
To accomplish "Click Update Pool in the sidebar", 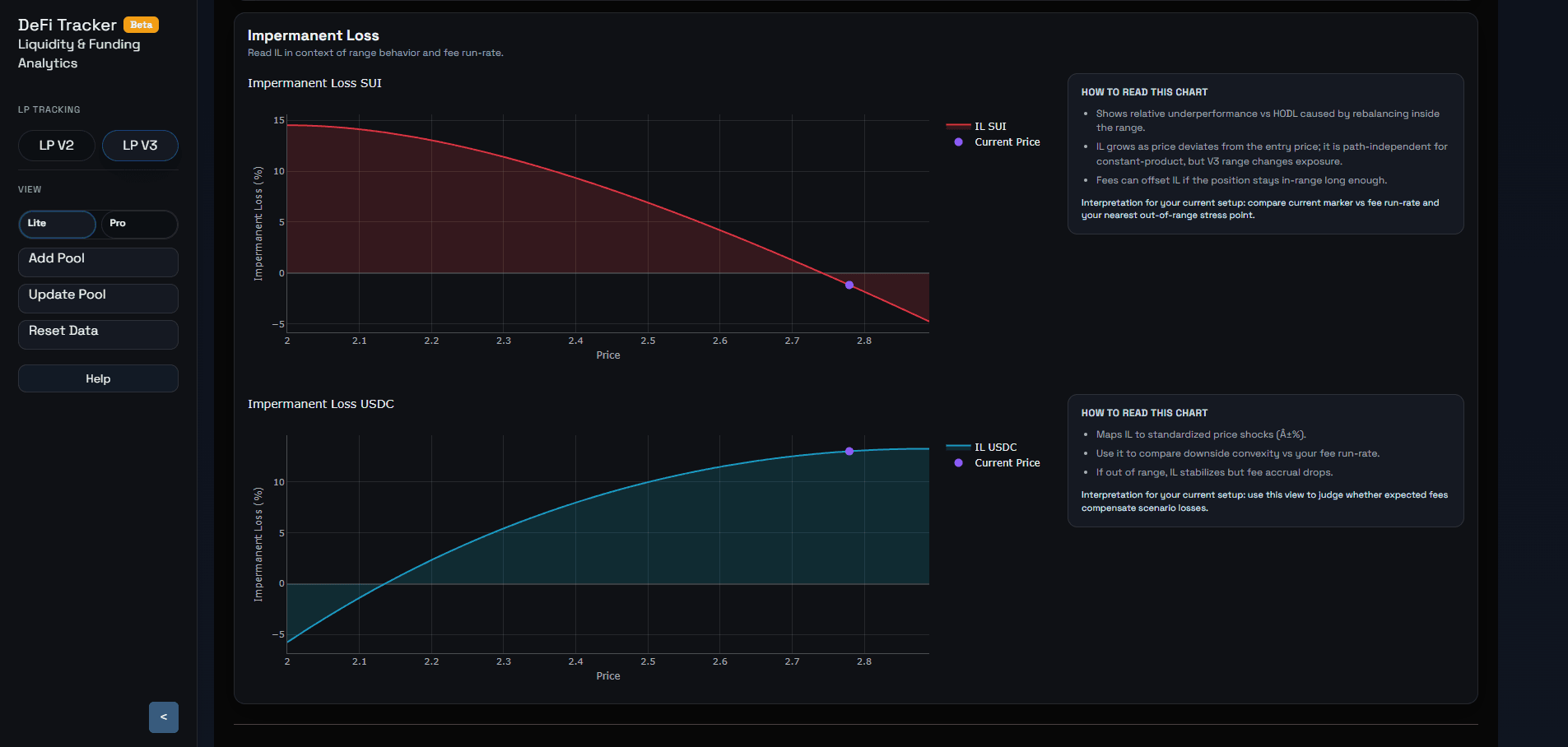I will click(98, 298).
